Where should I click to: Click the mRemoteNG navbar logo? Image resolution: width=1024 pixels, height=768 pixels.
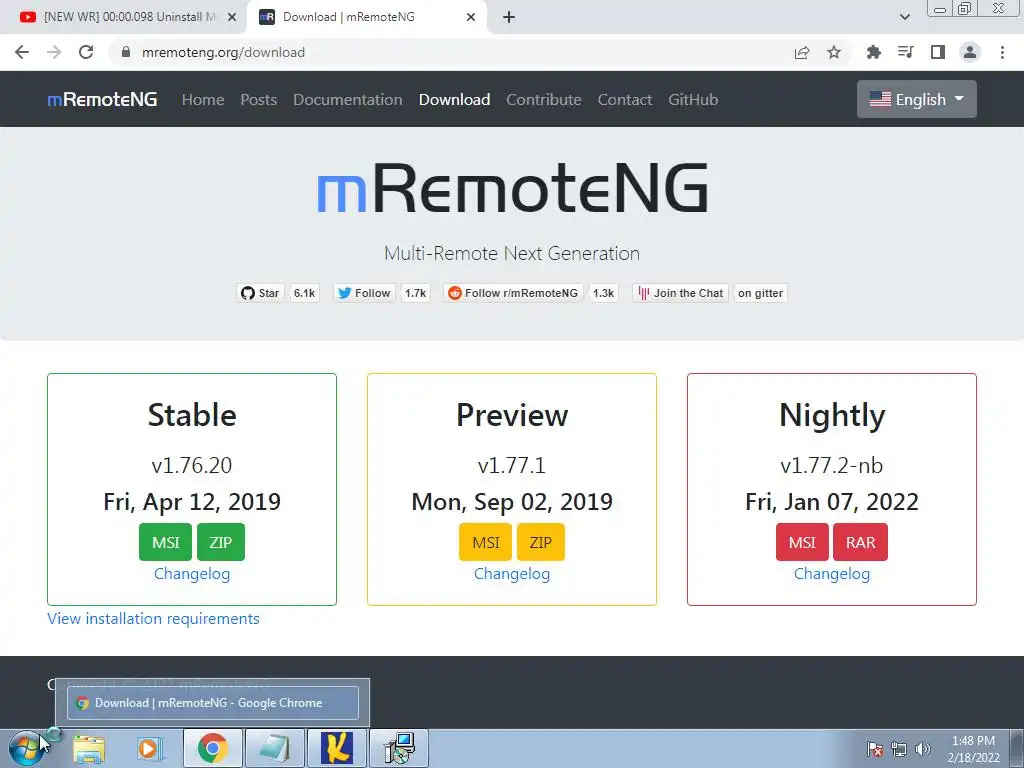click(x=103, y=99)
